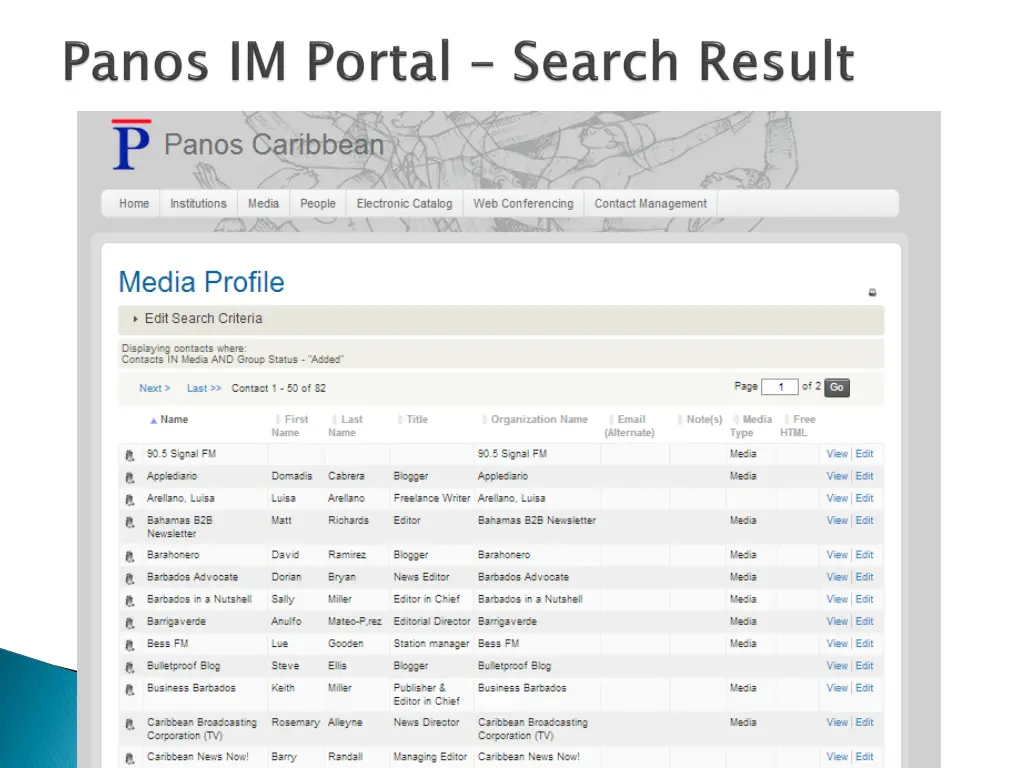
Task: View the Business Barbados contact
Action: point(837,688)
